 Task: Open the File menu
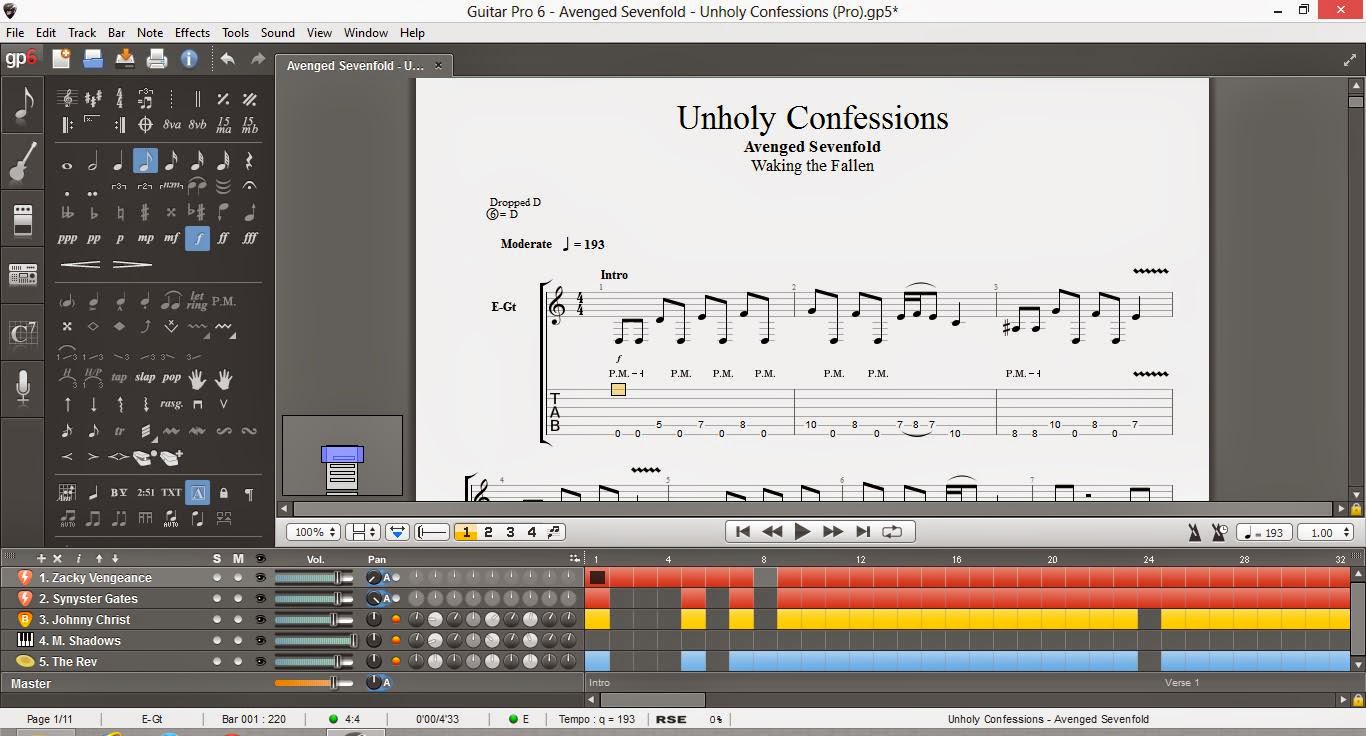[15, 32]
